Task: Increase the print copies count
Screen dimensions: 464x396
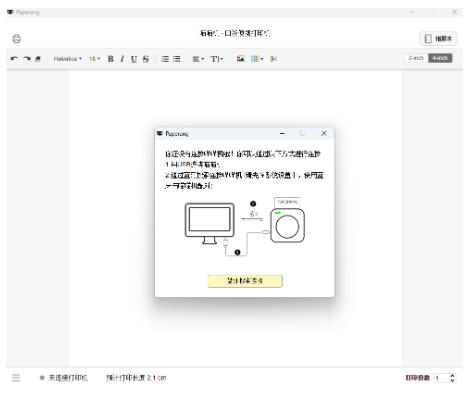Action: pos(452,375)
